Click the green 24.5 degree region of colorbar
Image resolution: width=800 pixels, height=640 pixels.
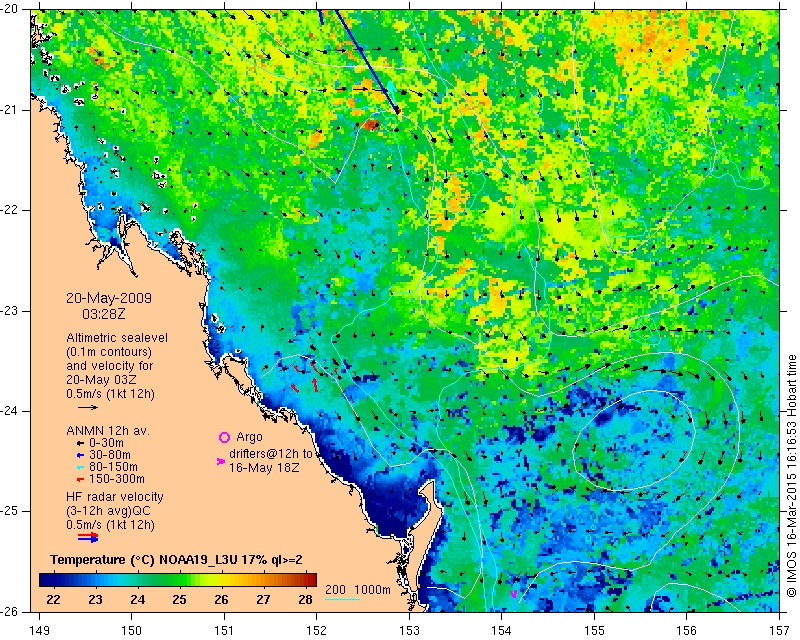point(159,580)
